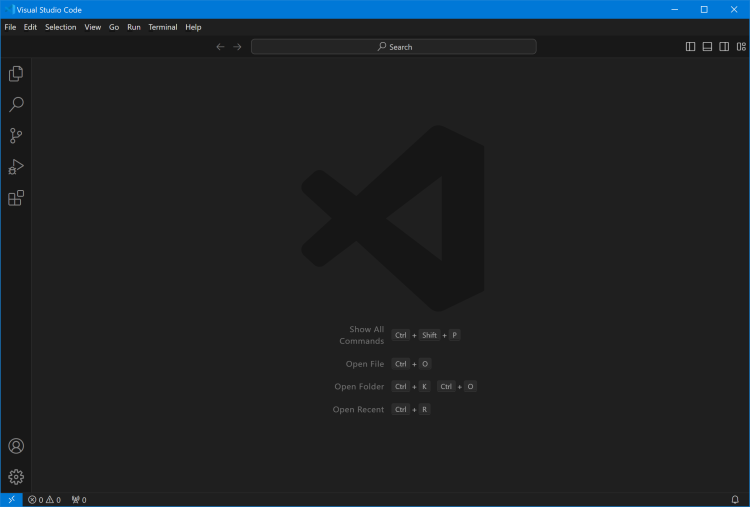Open the Source Control view
This screenshot has height=507, width=750.
[x=16, y=136]
